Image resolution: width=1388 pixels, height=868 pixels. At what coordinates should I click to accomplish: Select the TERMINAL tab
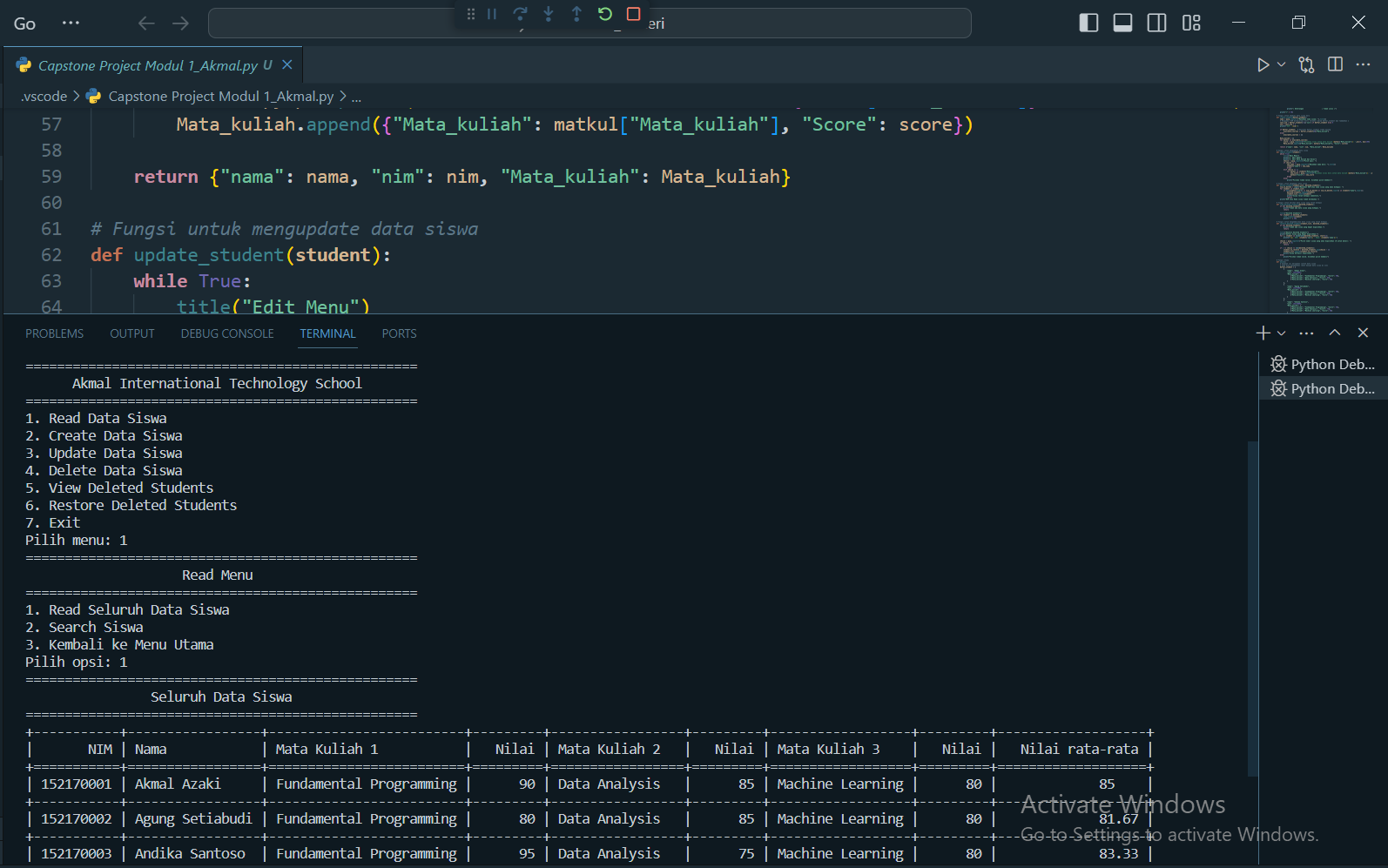pos(328,333)
